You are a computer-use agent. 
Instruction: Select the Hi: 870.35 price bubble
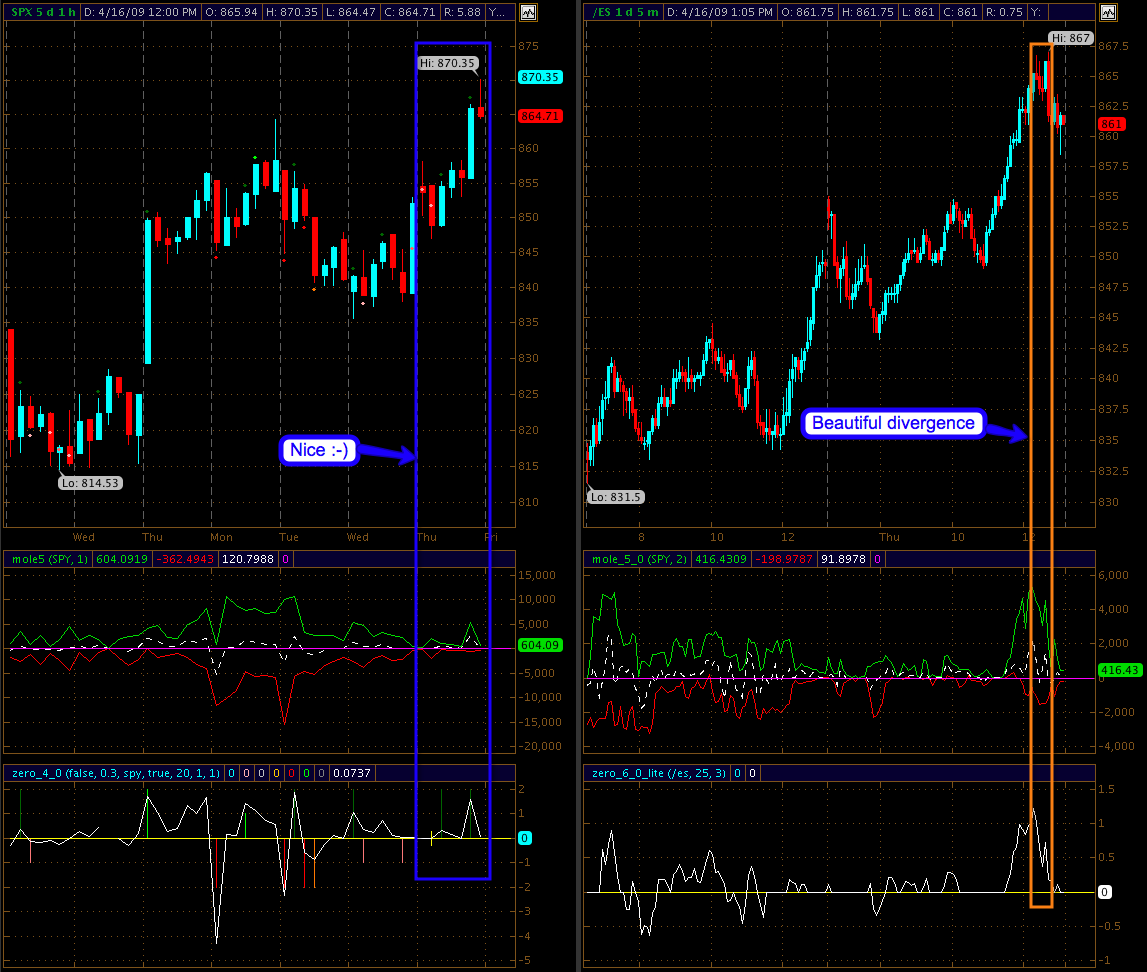(x=447, y=63)
